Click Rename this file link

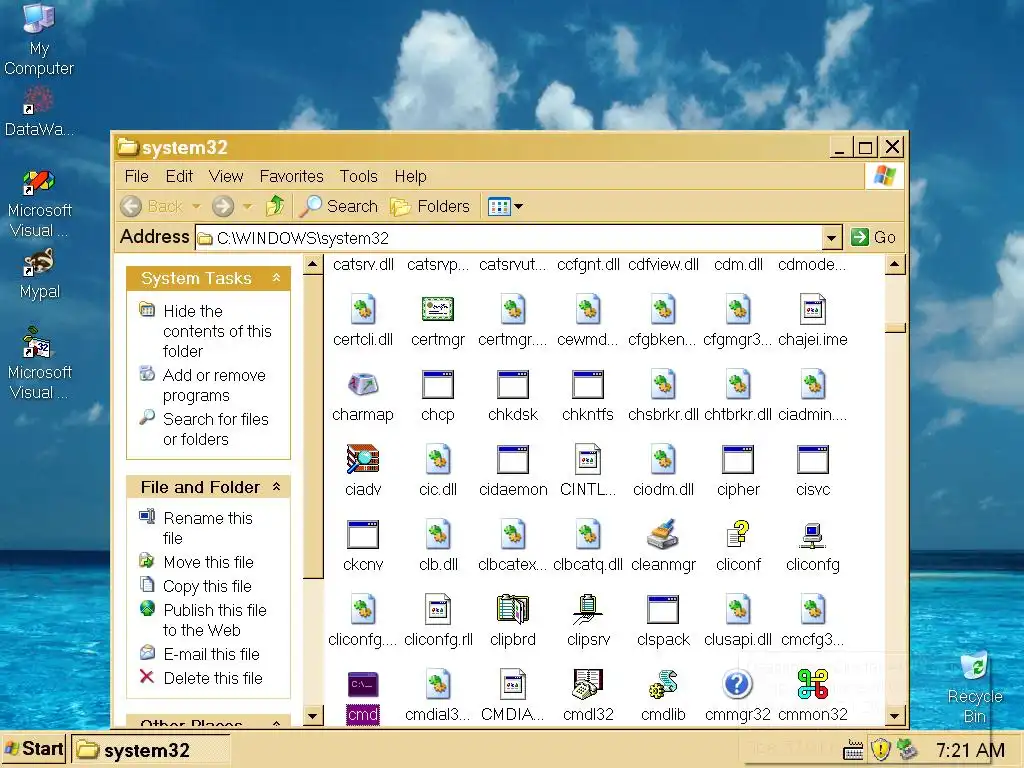(208, 528)
